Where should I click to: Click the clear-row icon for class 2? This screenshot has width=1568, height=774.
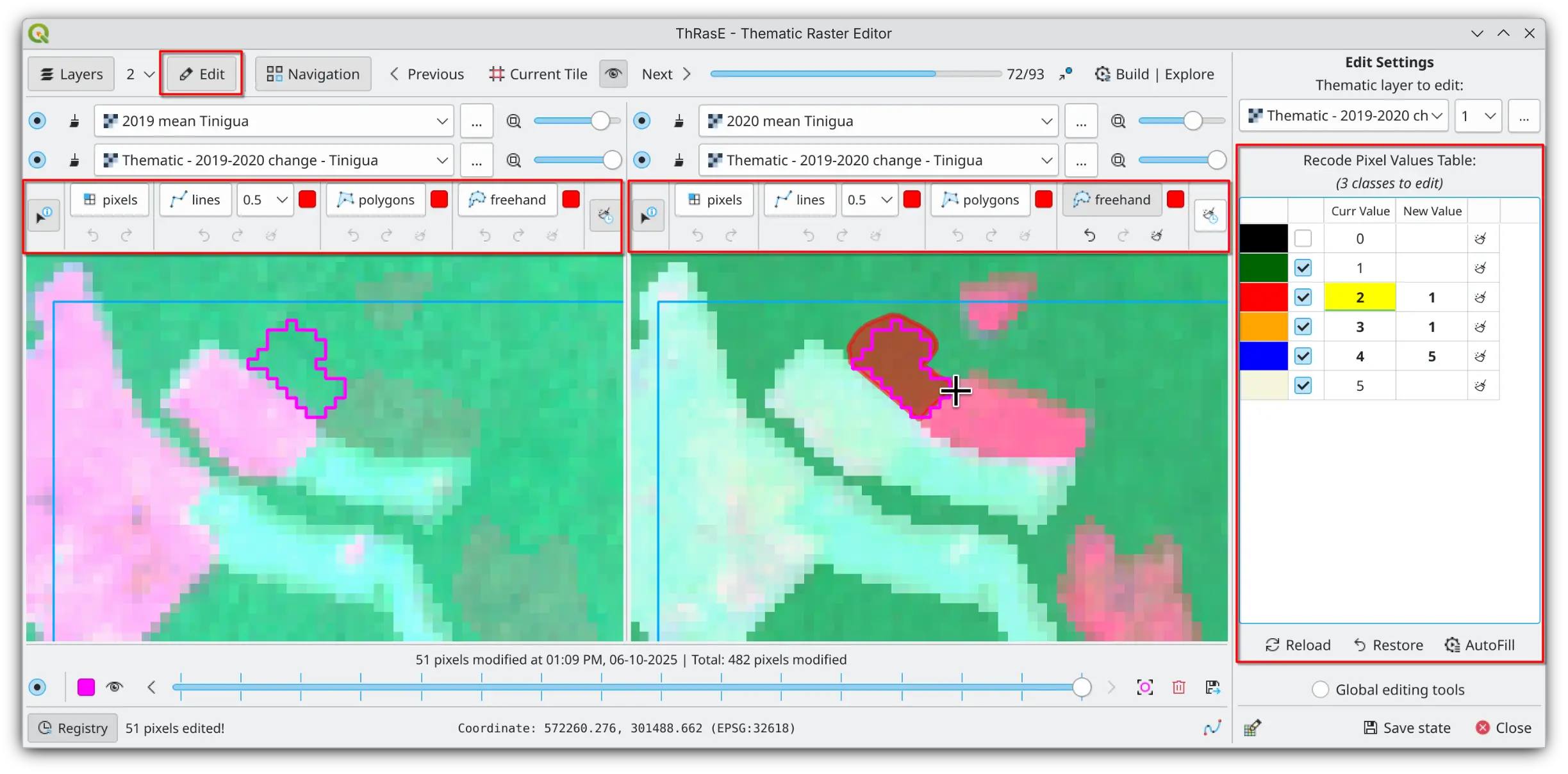point(1480,297)
